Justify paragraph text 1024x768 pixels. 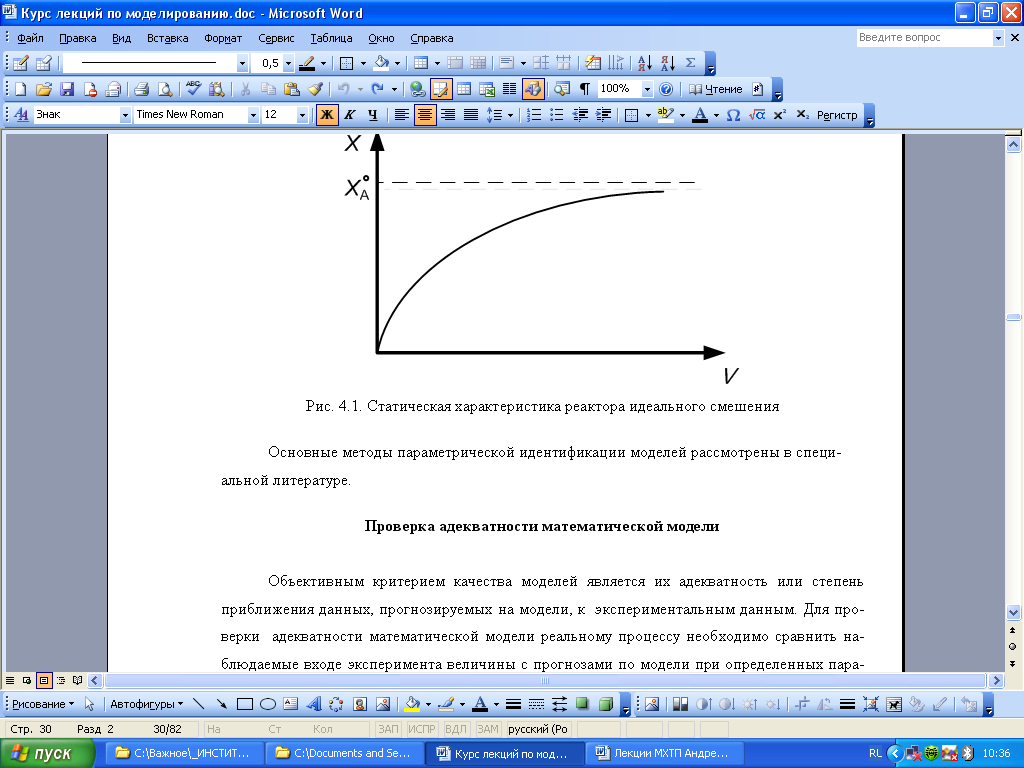[x=471, y=115]
